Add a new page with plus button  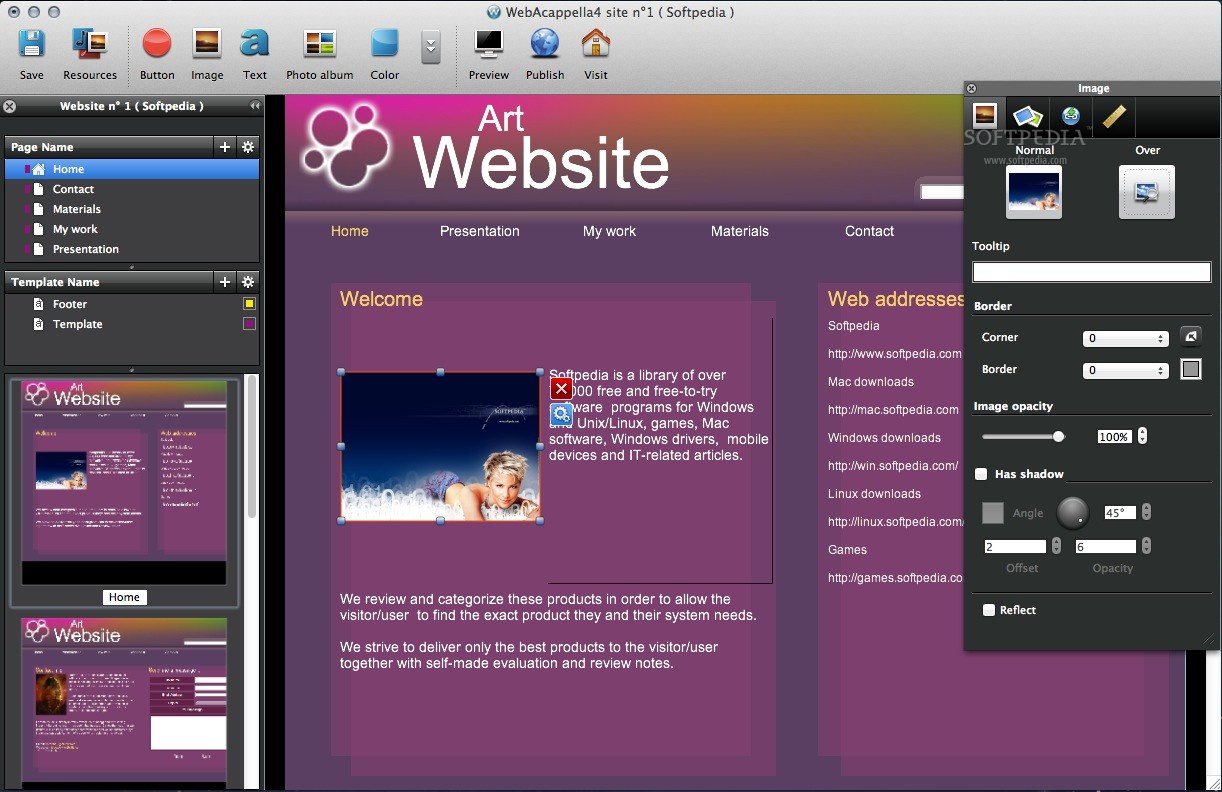(x=225, y=146)
